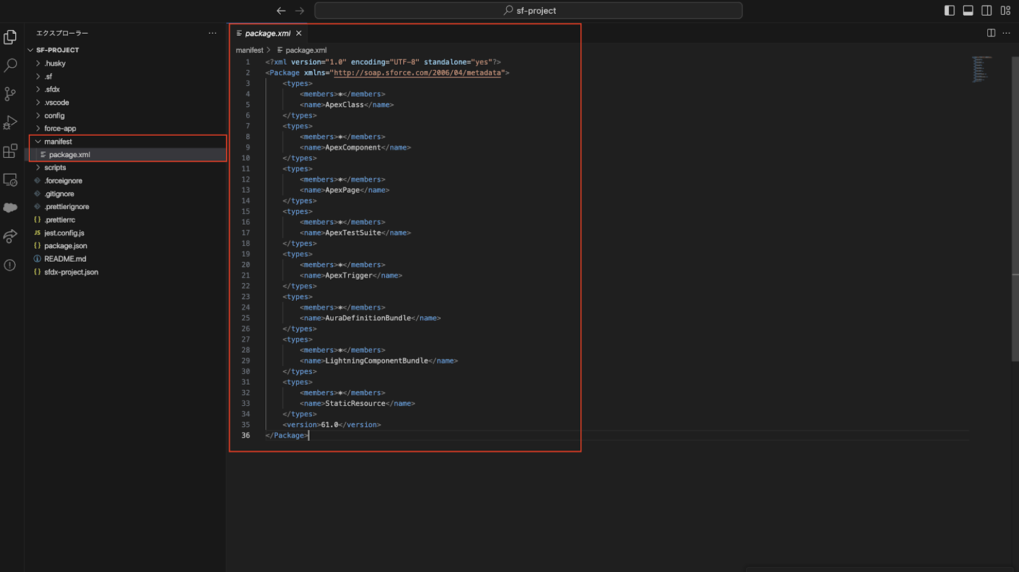Expand the .vscode folder
1019x572 pixels.
[56, 103]
